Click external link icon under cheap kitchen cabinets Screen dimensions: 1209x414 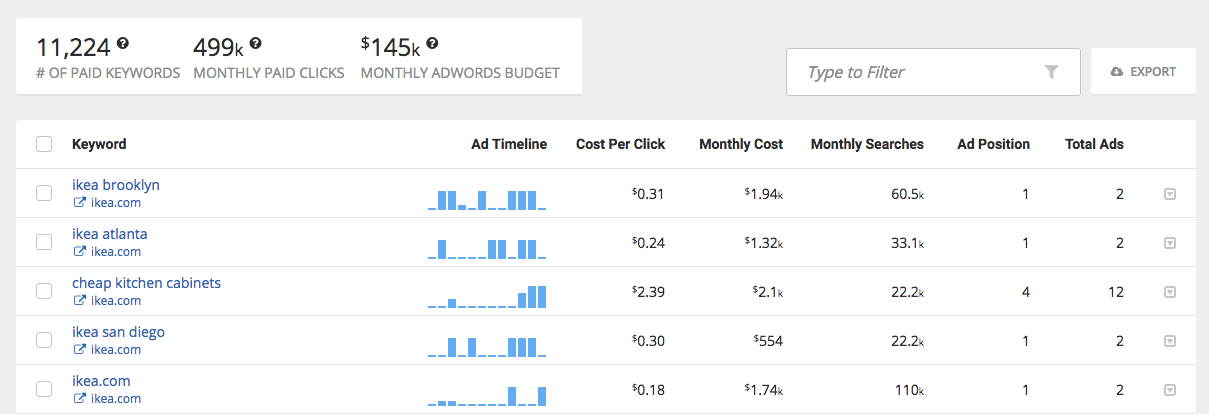click(x=79, y=301)
